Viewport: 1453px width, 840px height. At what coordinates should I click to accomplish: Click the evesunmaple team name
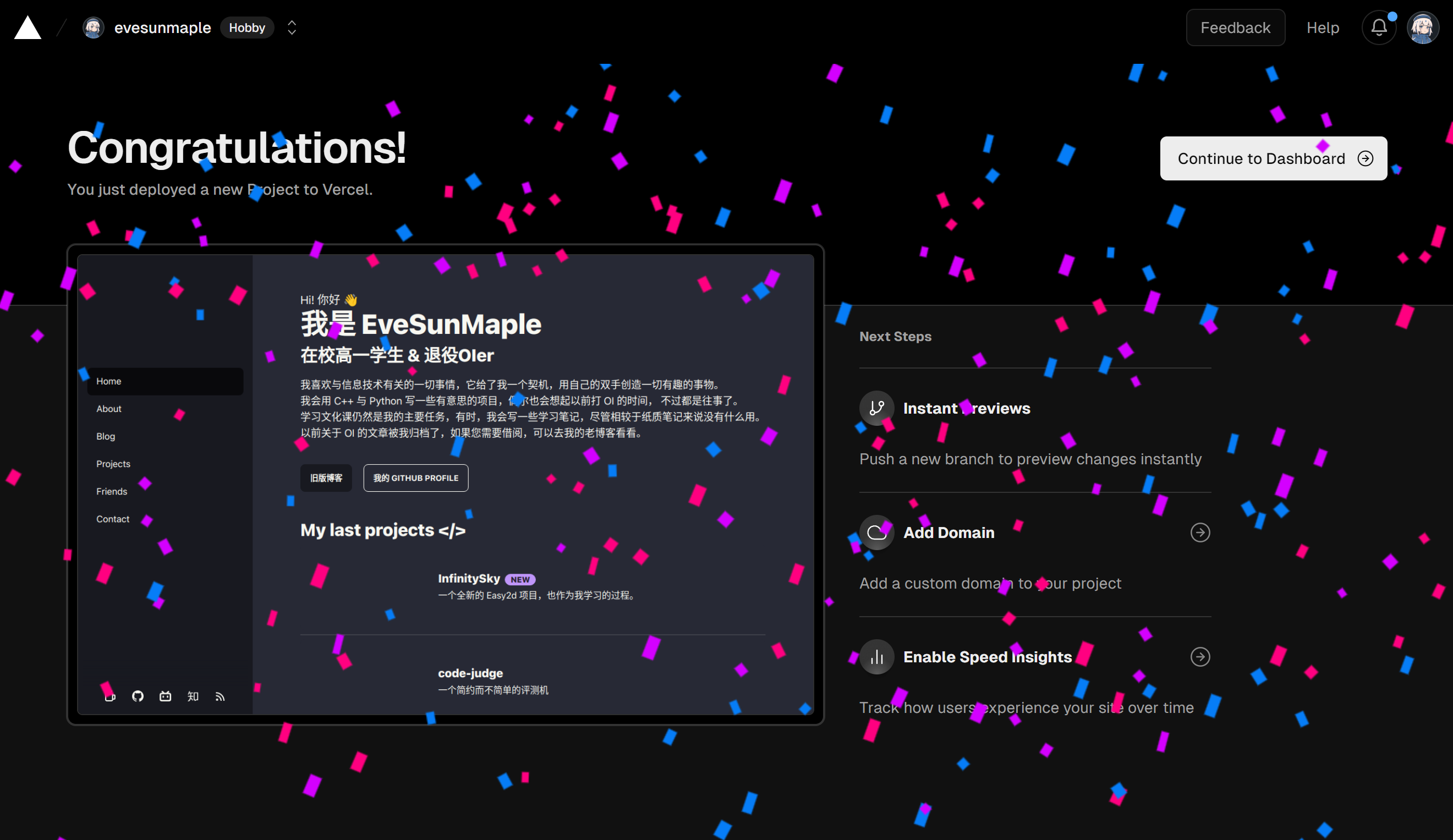pos(162,28)
